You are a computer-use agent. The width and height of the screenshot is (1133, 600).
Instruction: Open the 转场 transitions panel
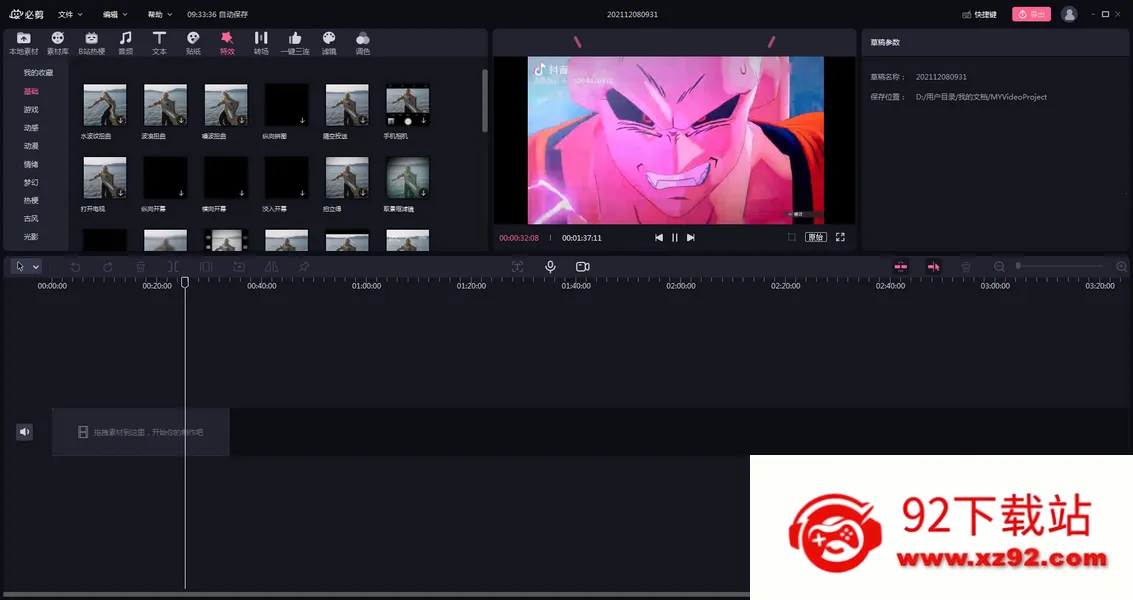tap(261, 43)
